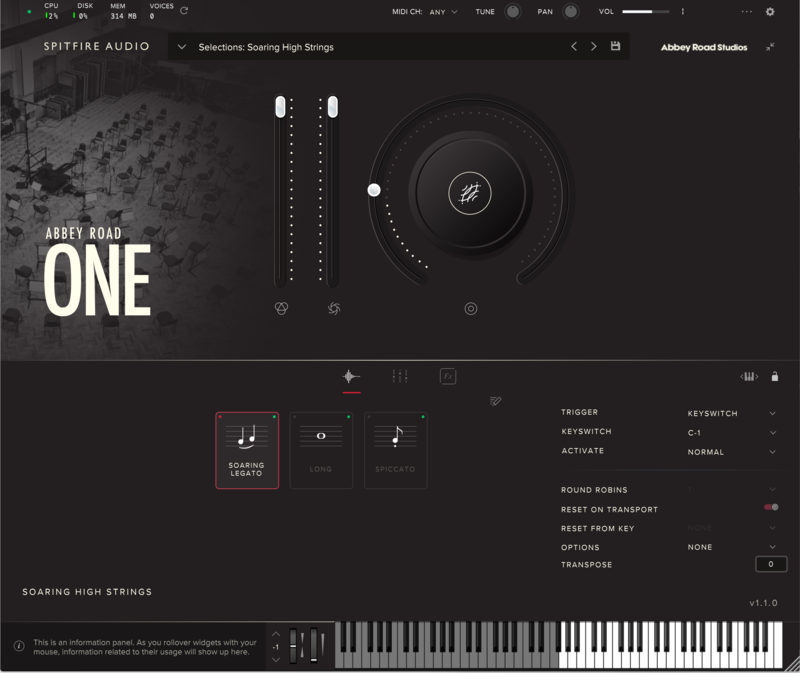Click the large knob's white handle
The image size is (800, 673).
pos(374,190)
